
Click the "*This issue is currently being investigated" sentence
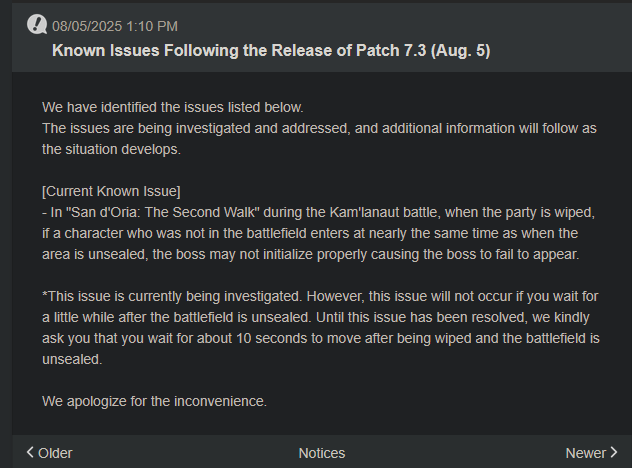[172, 296]
